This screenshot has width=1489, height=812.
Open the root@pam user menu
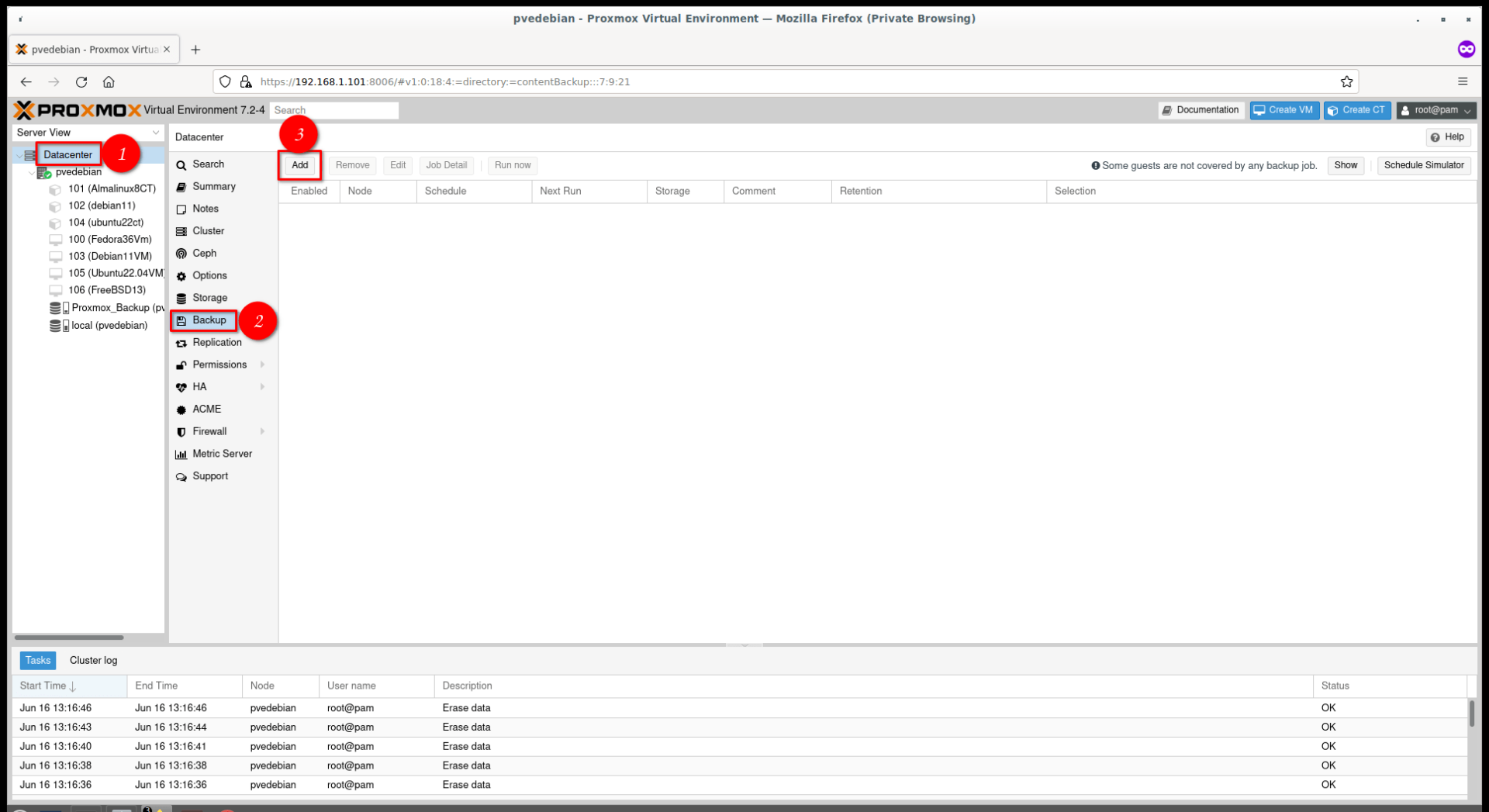pos(1435,110)
